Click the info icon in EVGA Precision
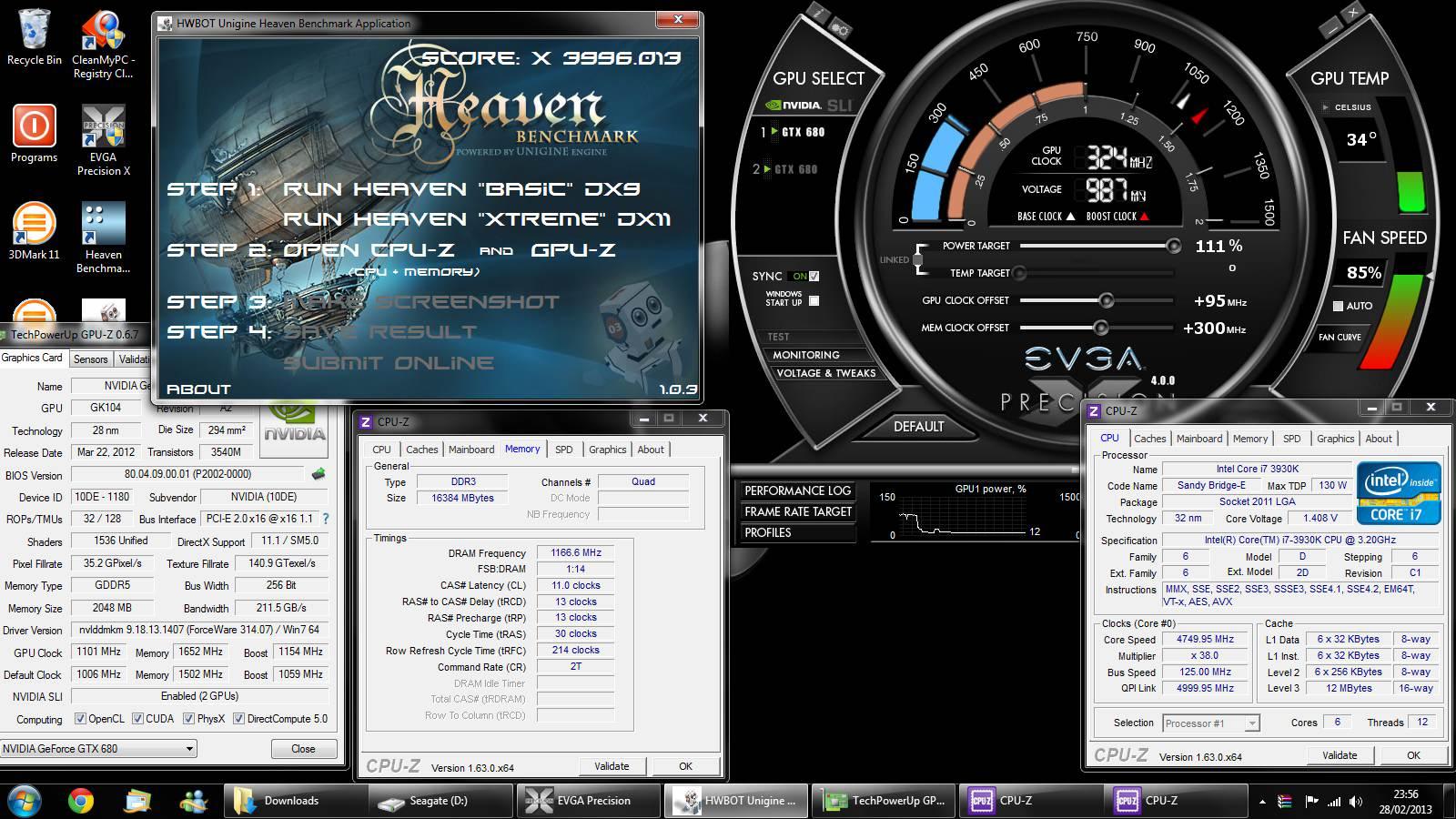The height and width of the screenshot is (819, 1456). click(816, 13)
